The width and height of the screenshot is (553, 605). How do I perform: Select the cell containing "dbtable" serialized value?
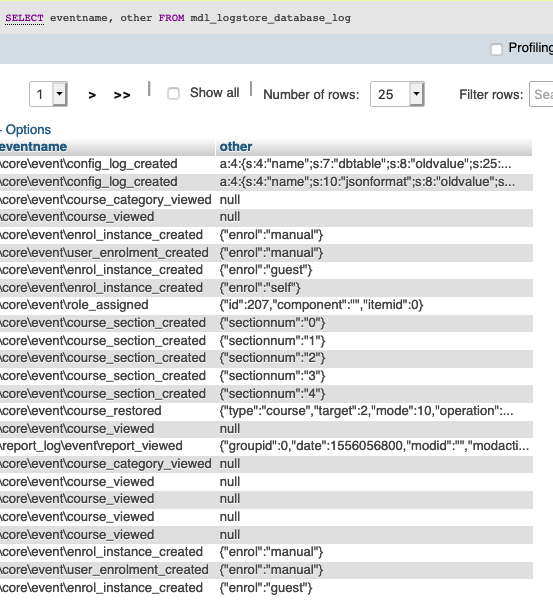[x=374, y=164]
